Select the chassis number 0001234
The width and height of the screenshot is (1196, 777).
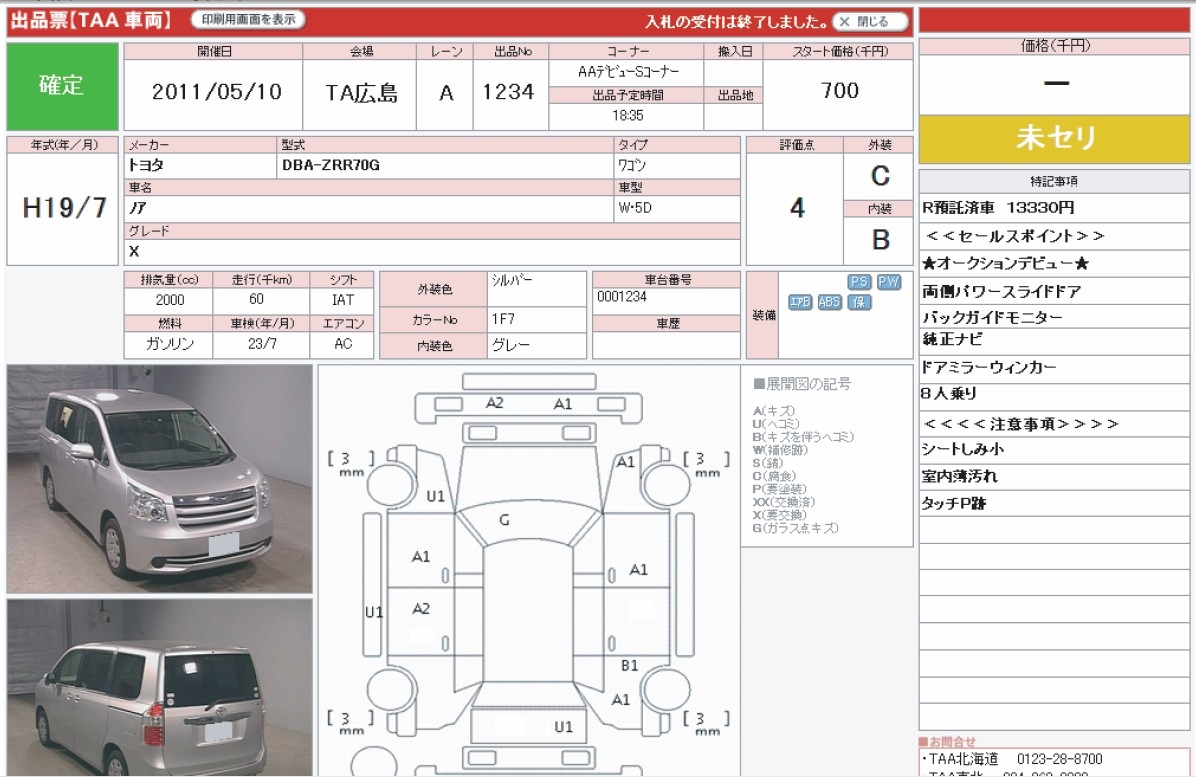(x=622, y=297)
